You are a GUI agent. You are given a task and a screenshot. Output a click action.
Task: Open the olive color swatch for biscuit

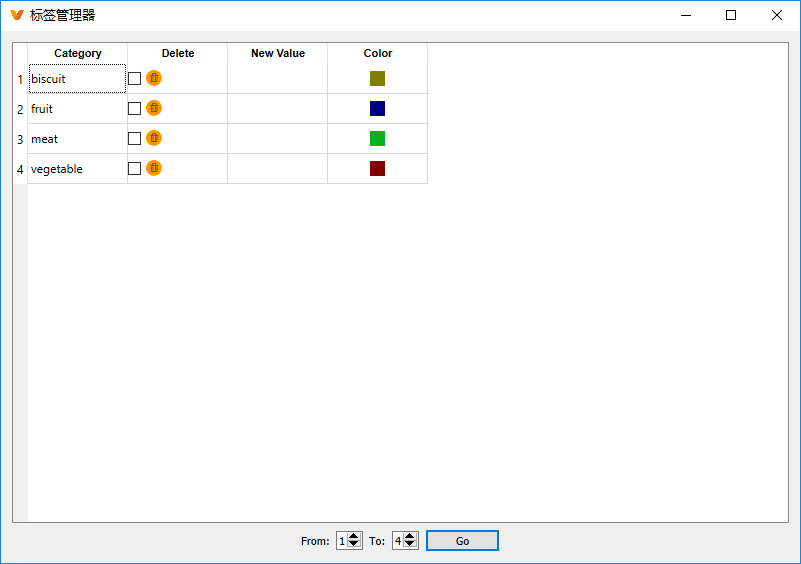pos(377,79)
